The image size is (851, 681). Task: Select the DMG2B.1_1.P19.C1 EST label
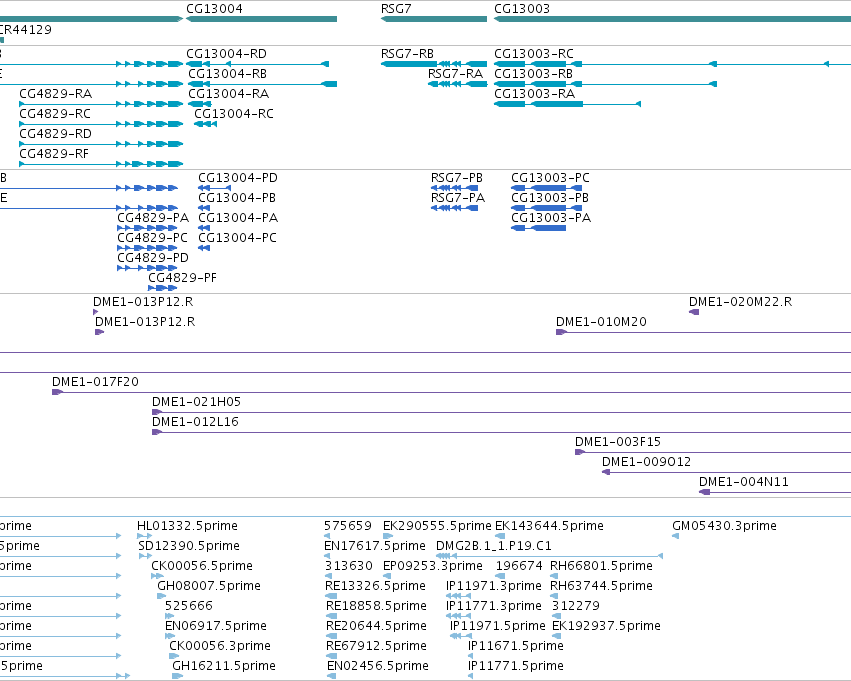494,546
